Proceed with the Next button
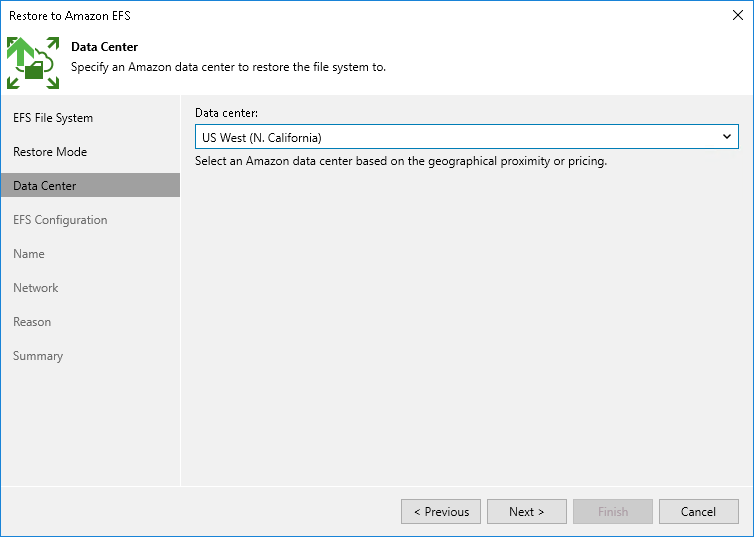Screen dimensions: 754x537 coord(527,512)
